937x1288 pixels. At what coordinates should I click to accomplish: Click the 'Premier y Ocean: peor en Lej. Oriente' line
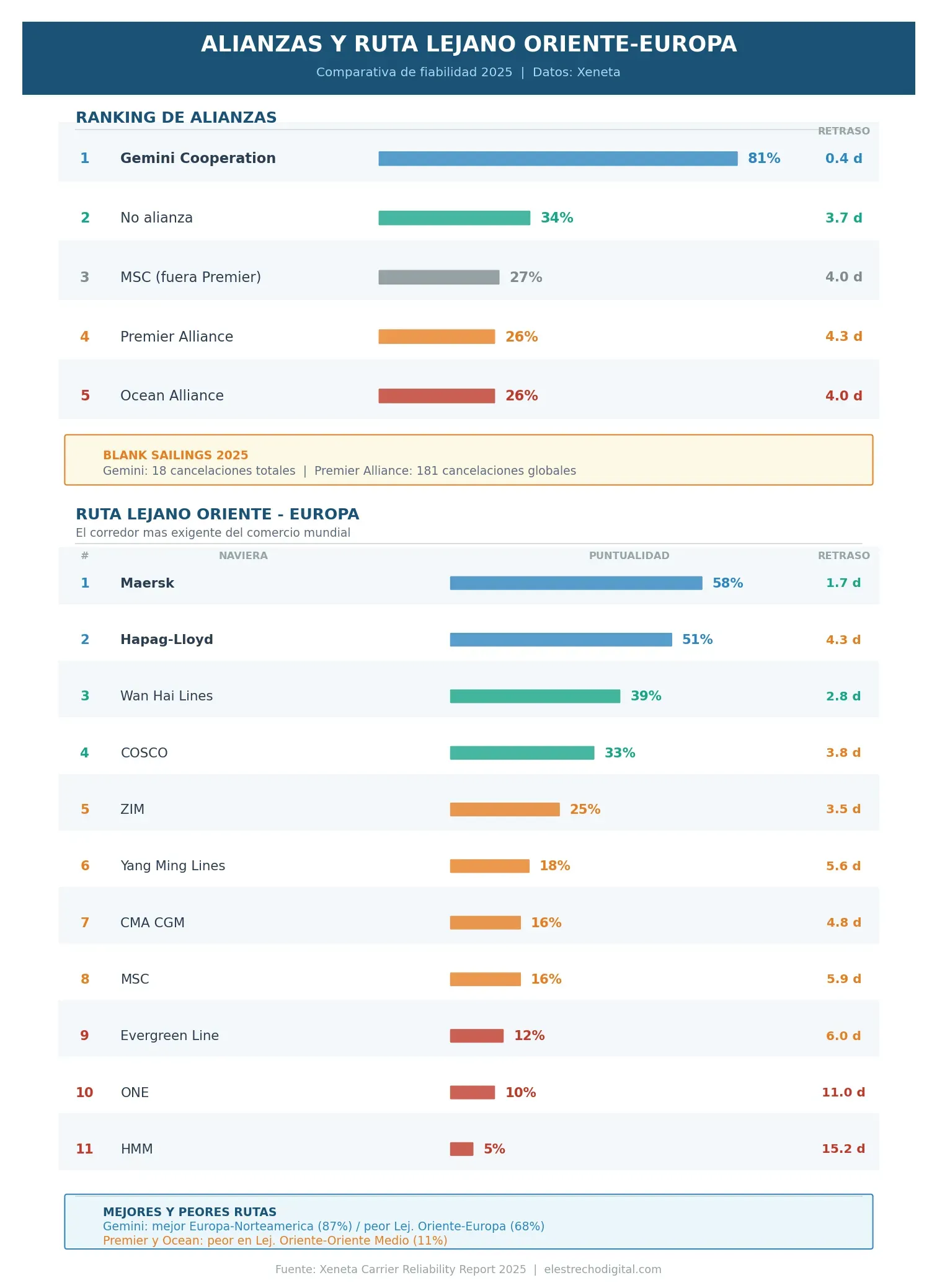[275, 1240]
